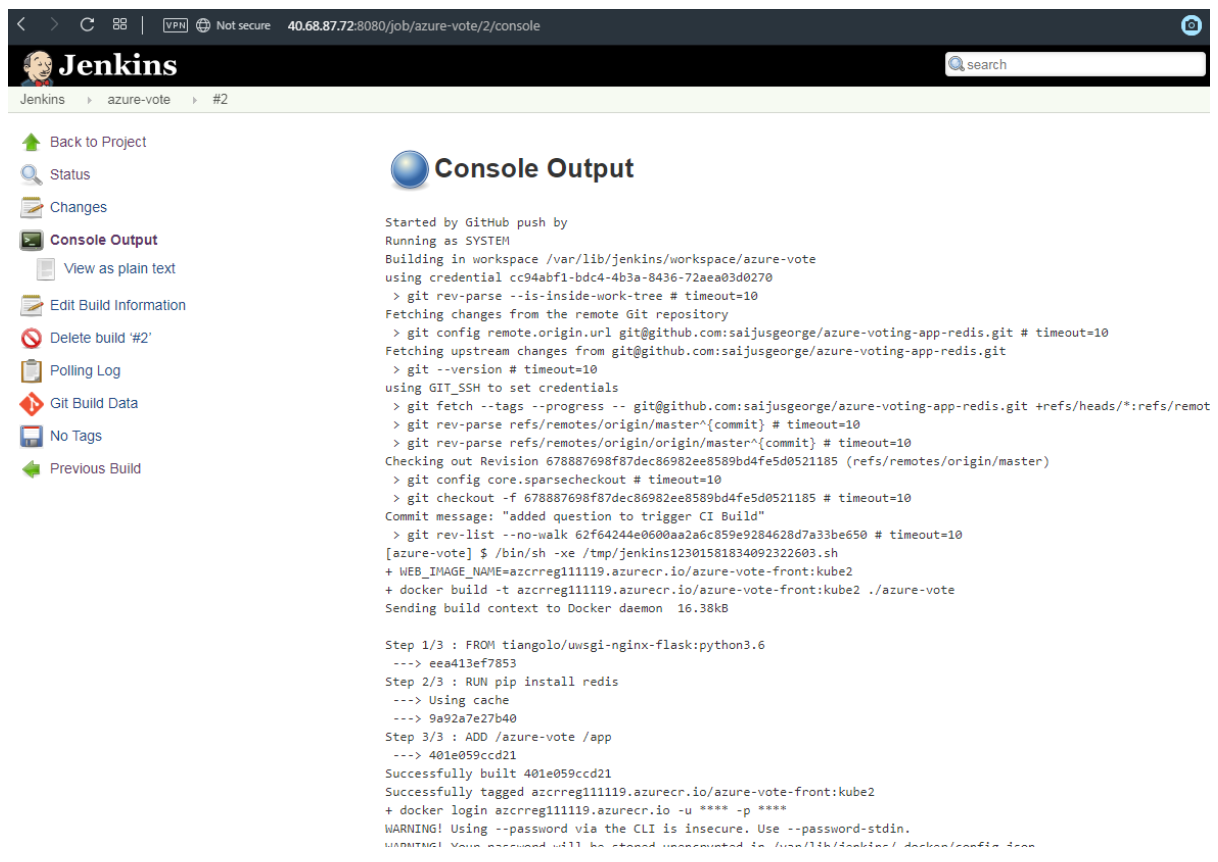Go to Previous Build

[x=95, y=468]
